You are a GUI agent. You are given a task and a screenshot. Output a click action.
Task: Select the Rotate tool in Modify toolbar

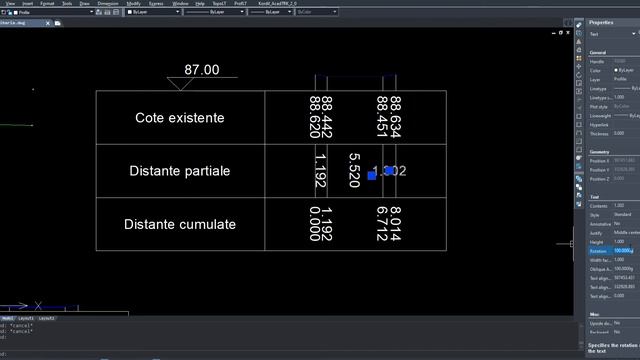point(579,75)
